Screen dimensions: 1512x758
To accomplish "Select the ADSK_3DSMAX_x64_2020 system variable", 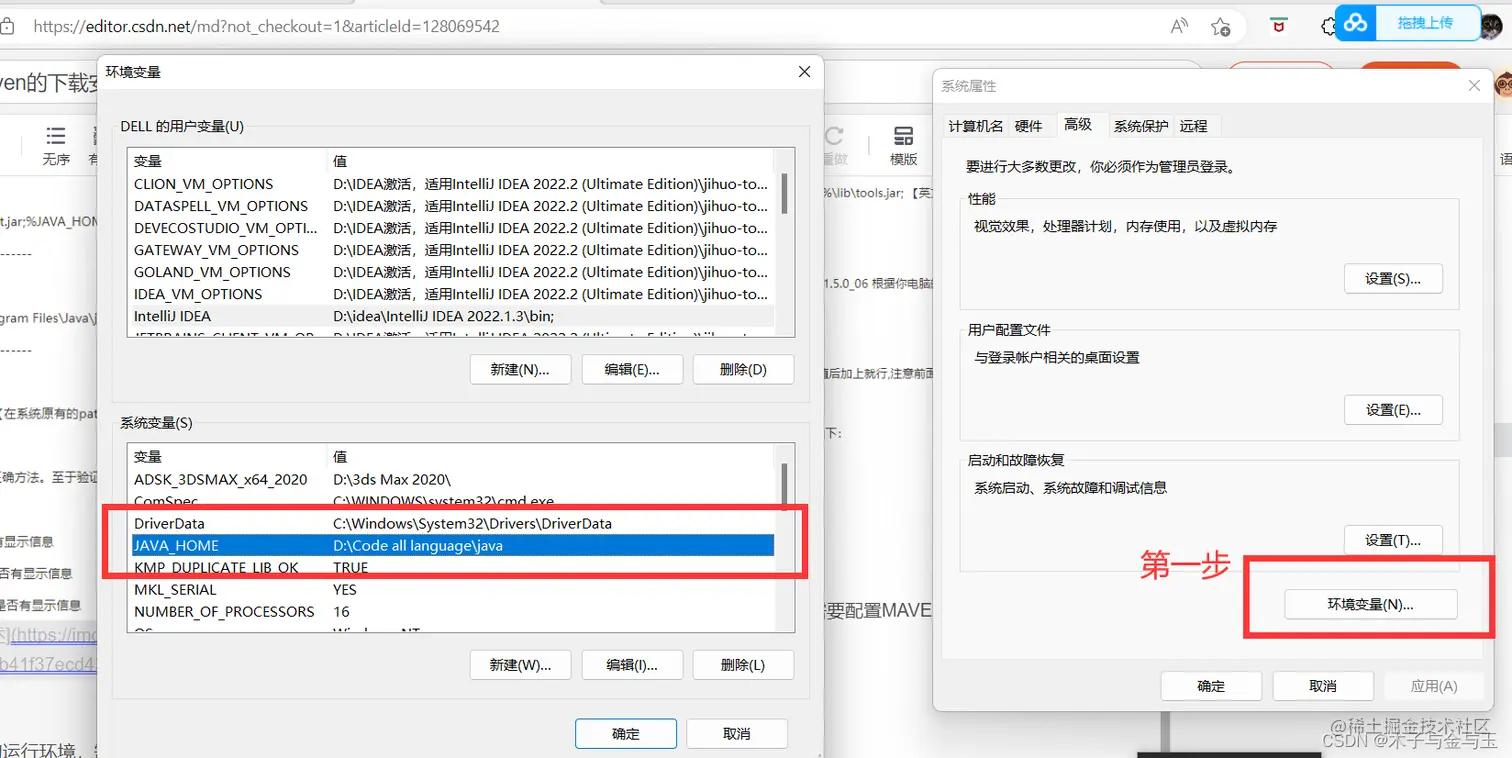I will click(452, 479).
